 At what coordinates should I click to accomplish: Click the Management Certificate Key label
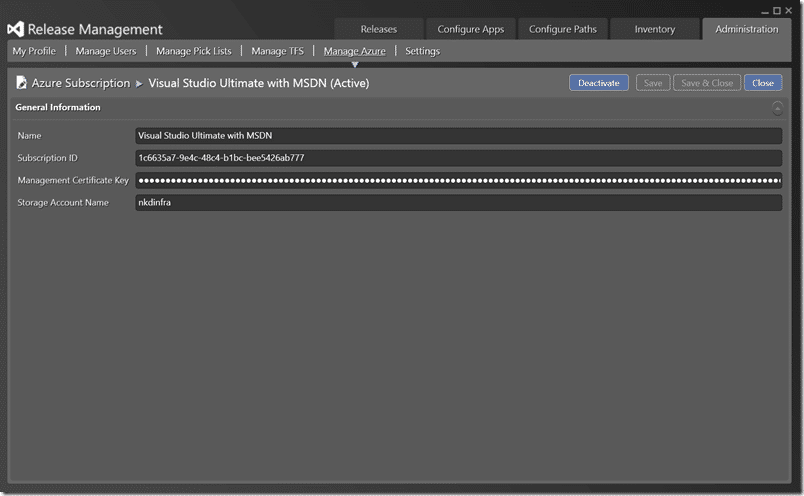(x=73, y=180)
